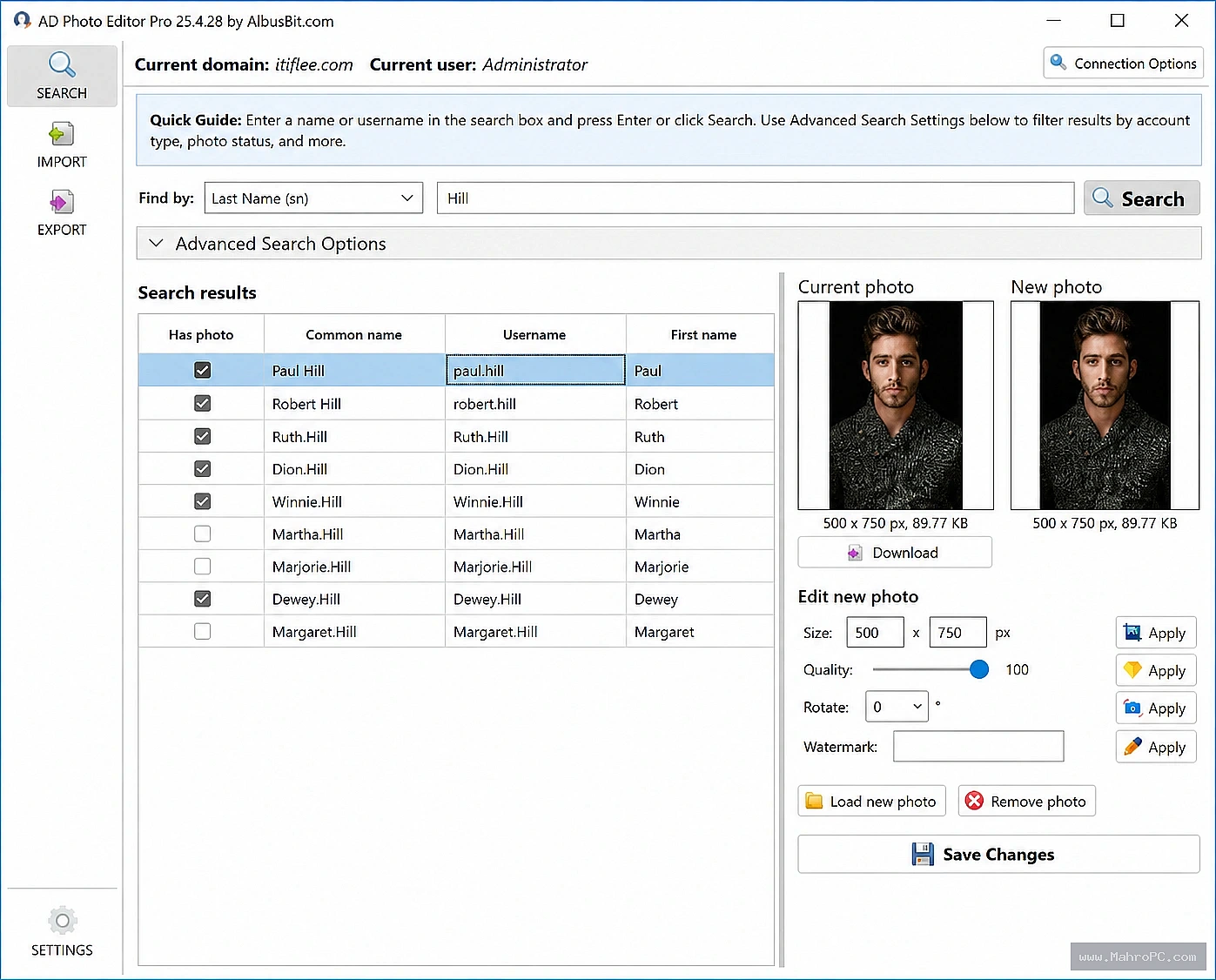The height and width of the screenshot is (980, 1216).
Task: Expand Advanced Search Options
Action: (668, 244)
